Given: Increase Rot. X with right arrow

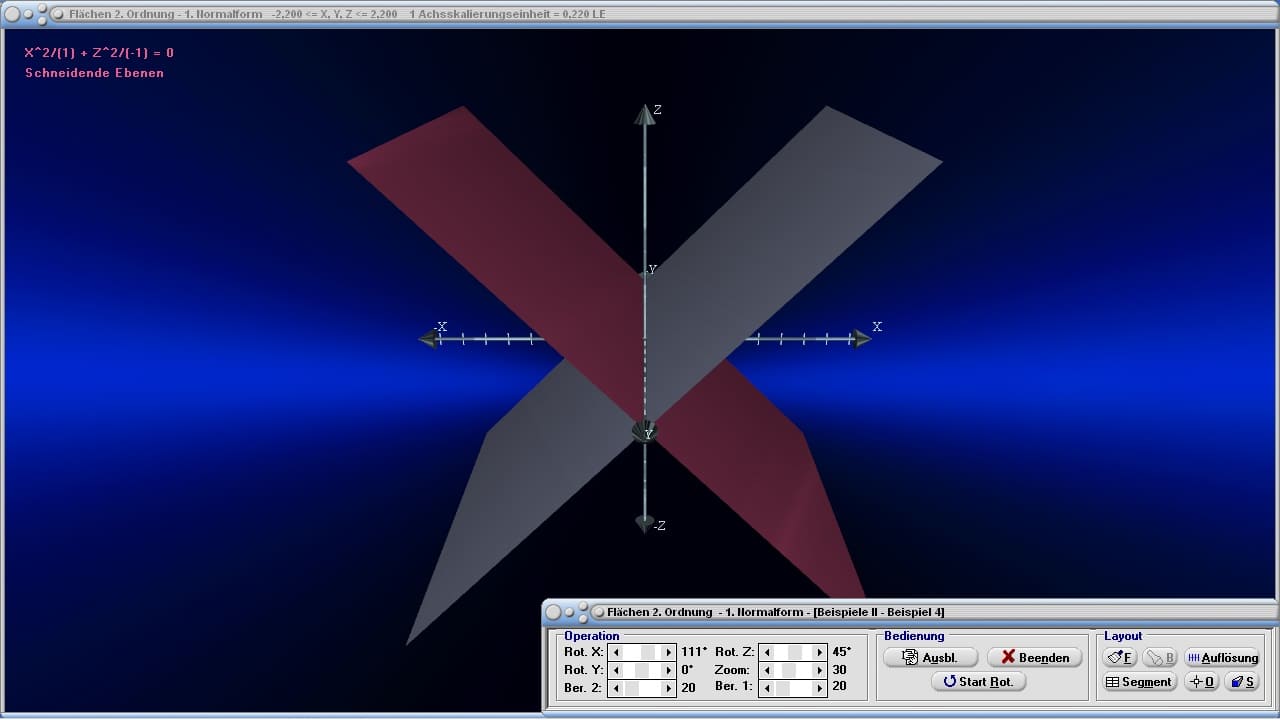Looking at the screenshot, I should tap(669, 652).
